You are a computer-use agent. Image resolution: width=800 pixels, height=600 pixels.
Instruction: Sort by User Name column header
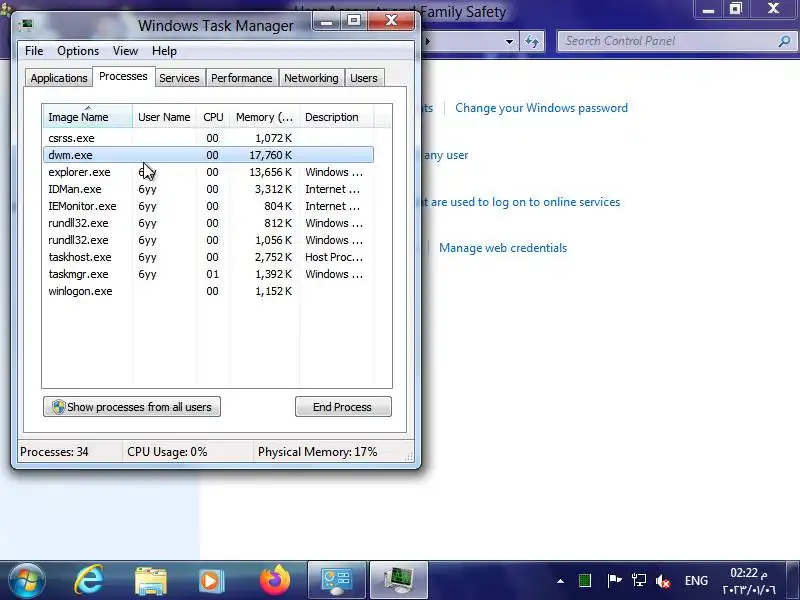pos(164,117)
